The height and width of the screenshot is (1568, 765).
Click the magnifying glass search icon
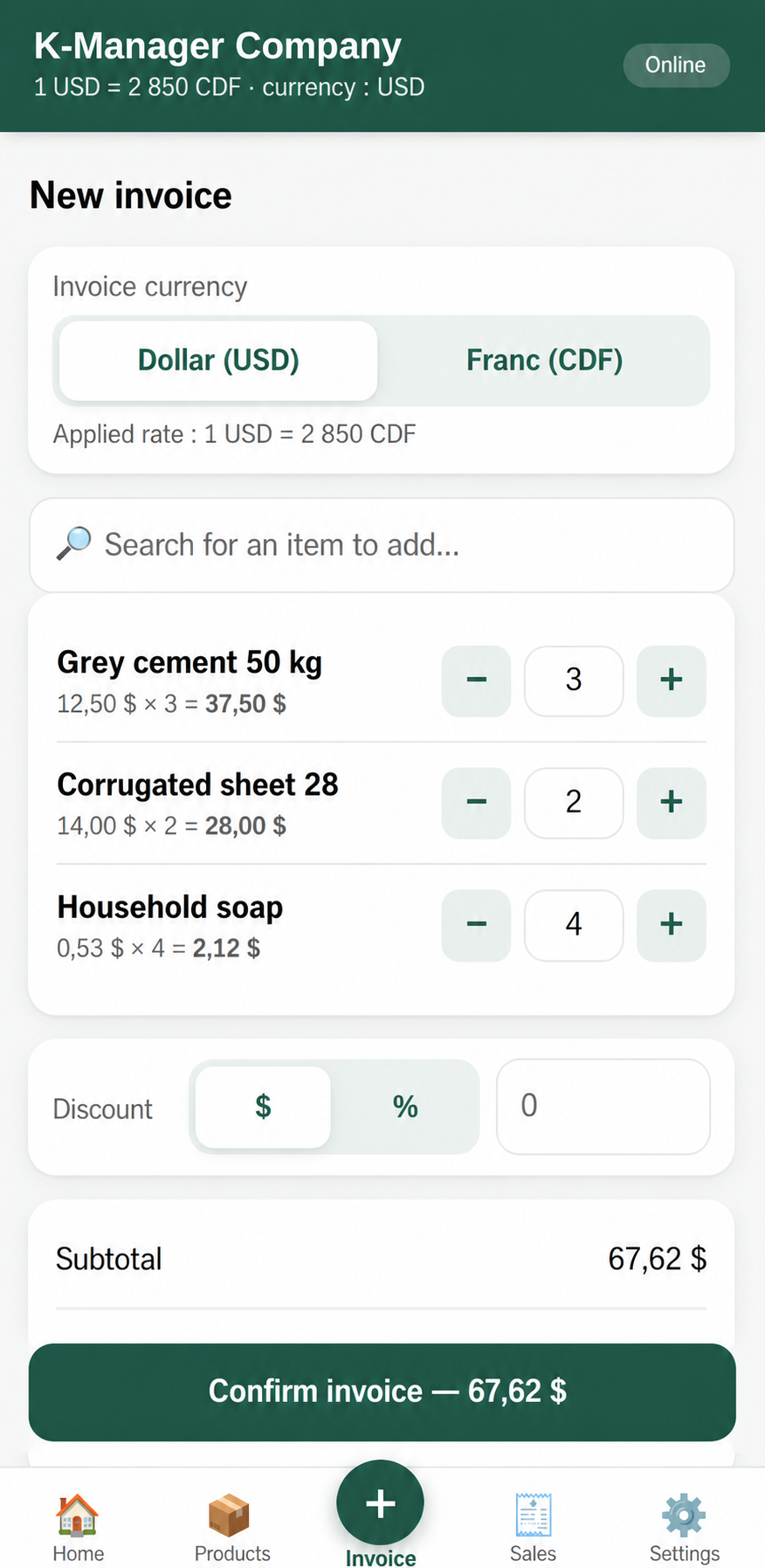point(74,543)
